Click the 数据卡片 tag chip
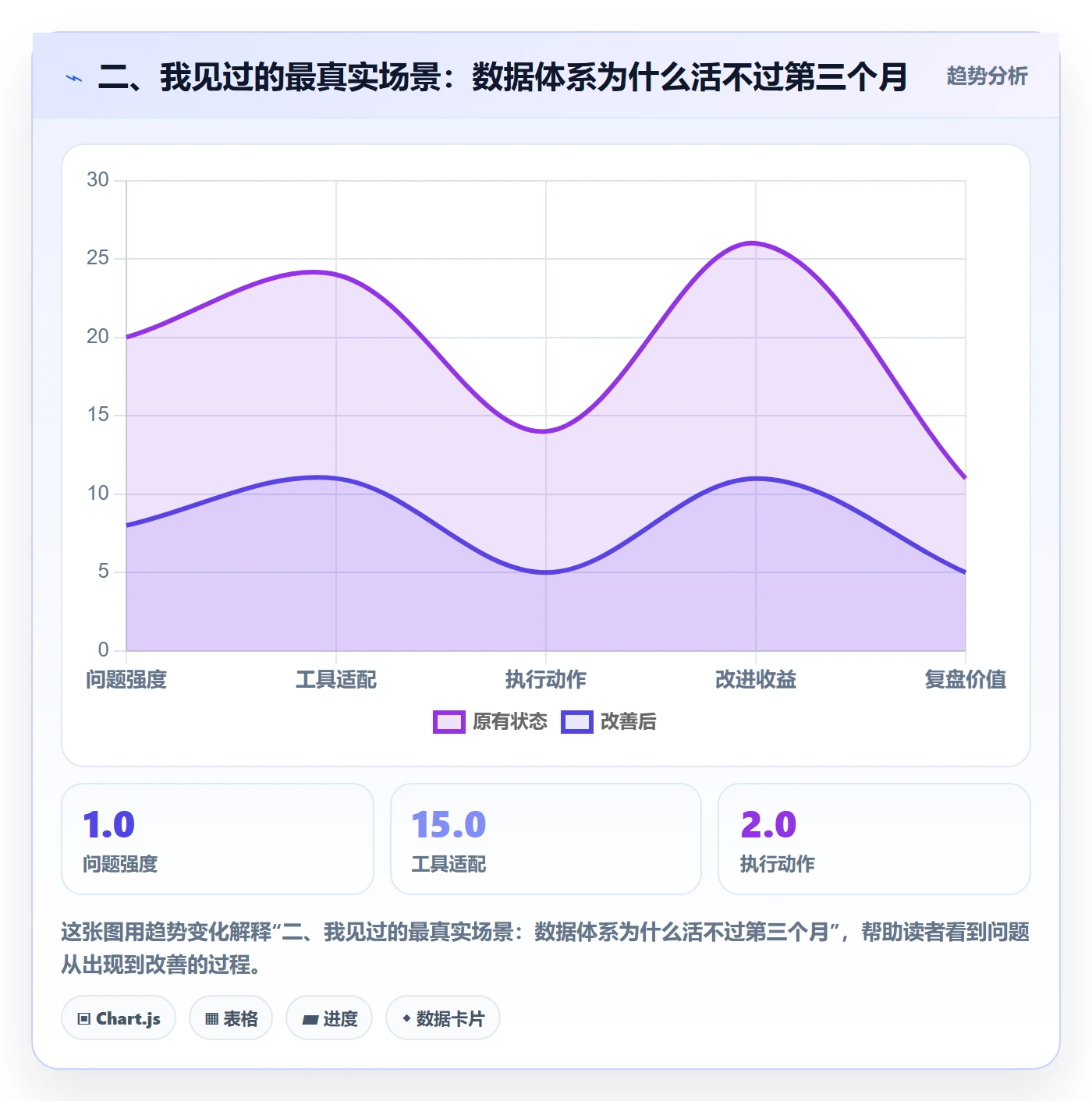1092x1101 pixels. pos(443,1018)
